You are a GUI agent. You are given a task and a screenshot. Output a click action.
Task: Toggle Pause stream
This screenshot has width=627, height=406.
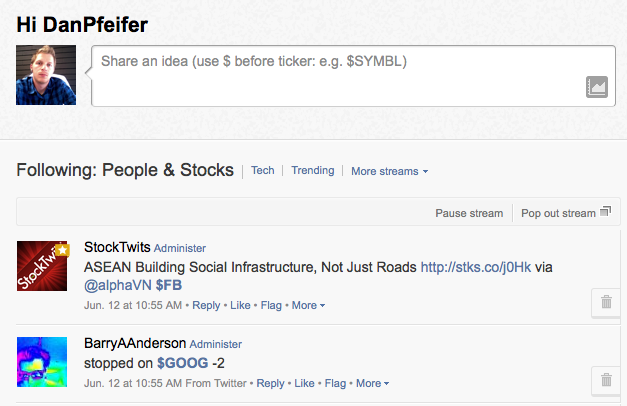pyautogui.click(x=469, y=213)
